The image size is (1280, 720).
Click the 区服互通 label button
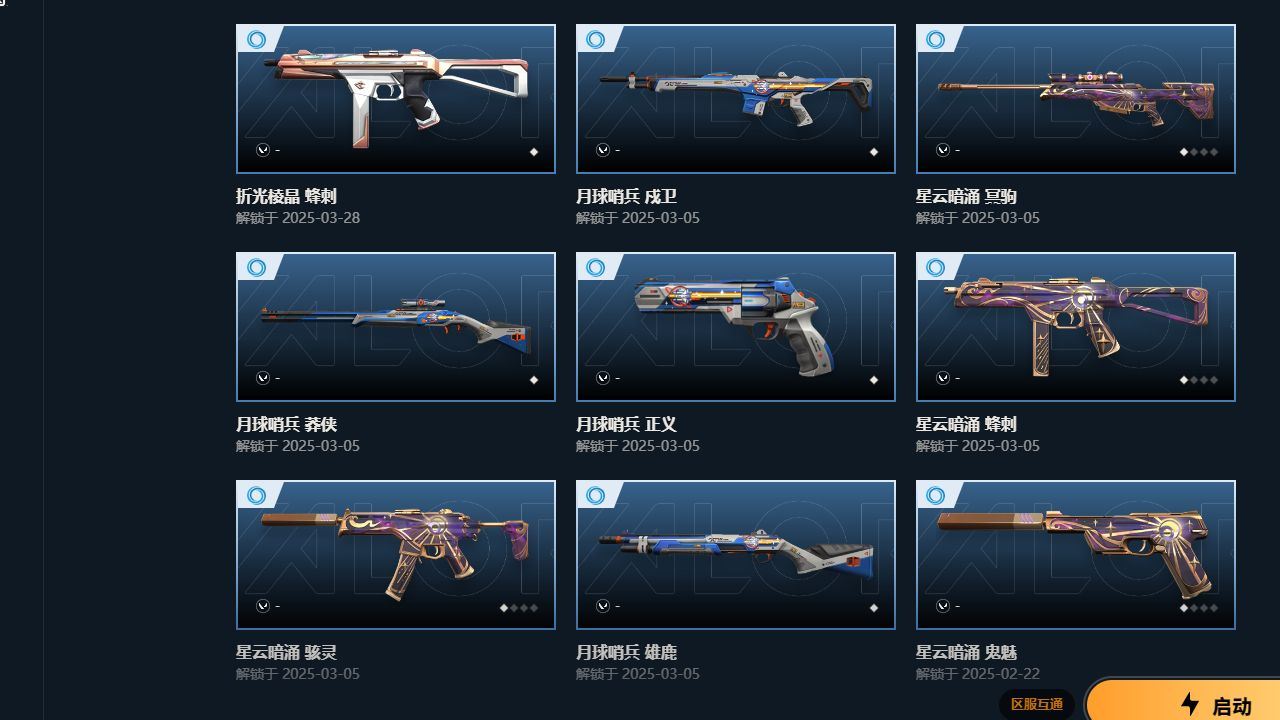coord(1037,704)
